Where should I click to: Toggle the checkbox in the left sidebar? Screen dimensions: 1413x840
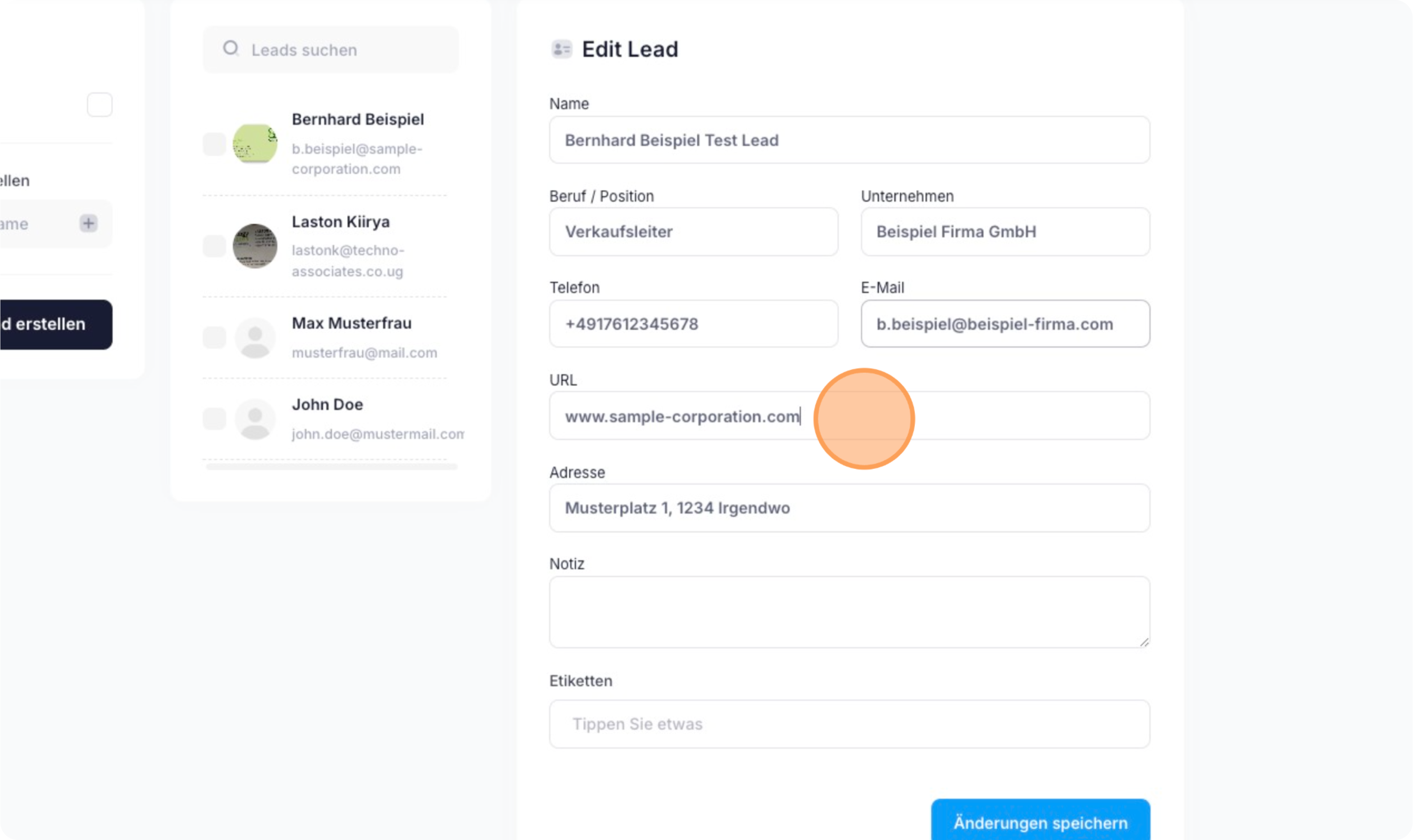click(100, 105)
